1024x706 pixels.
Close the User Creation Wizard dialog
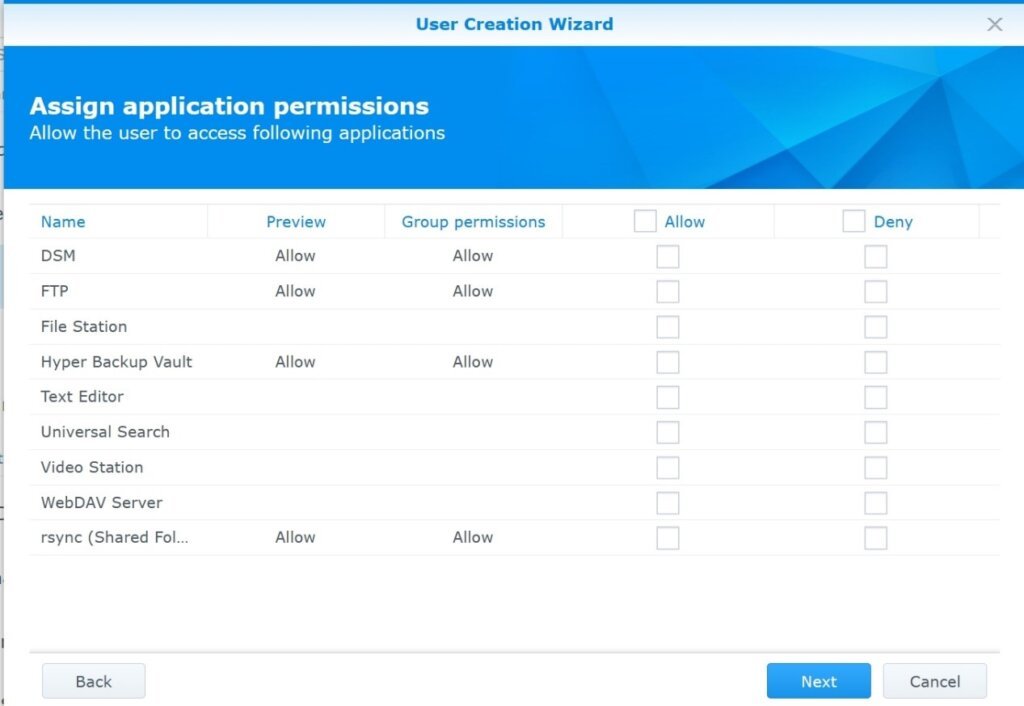click(x=994, y=24)
